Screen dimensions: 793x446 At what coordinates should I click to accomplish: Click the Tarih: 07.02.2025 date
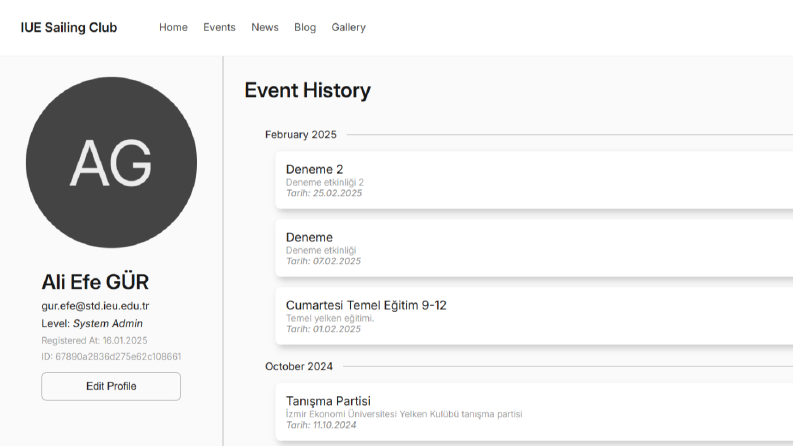pyautogui.click(x=323, y=261)
